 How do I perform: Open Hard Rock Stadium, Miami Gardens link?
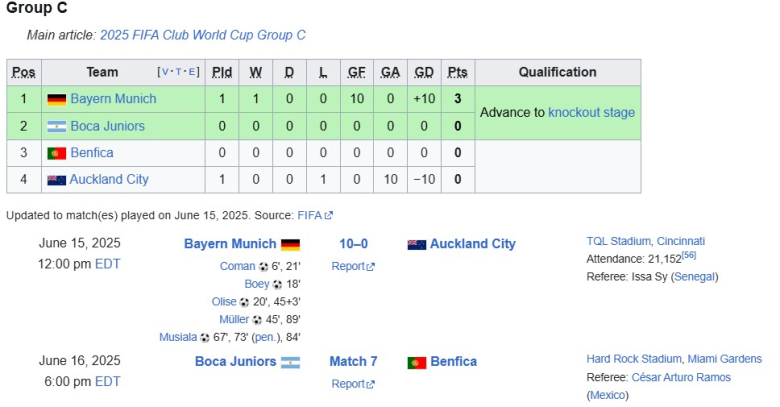pos(674,359)
